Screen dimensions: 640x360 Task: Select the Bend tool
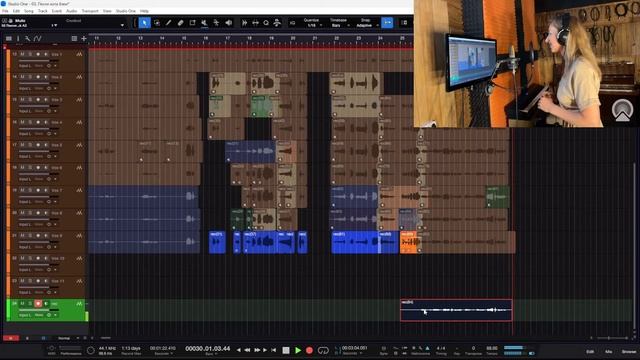point(216,23)
